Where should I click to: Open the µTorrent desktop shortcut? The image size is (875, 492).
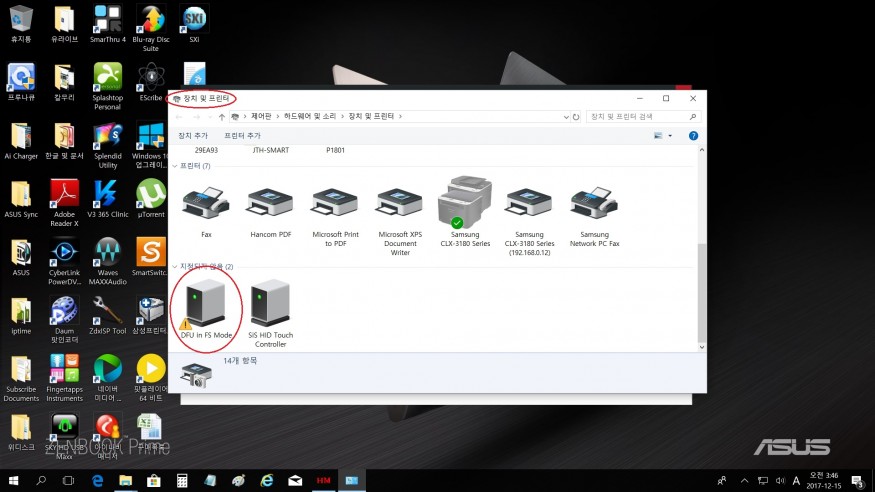(x=151, y=199)
